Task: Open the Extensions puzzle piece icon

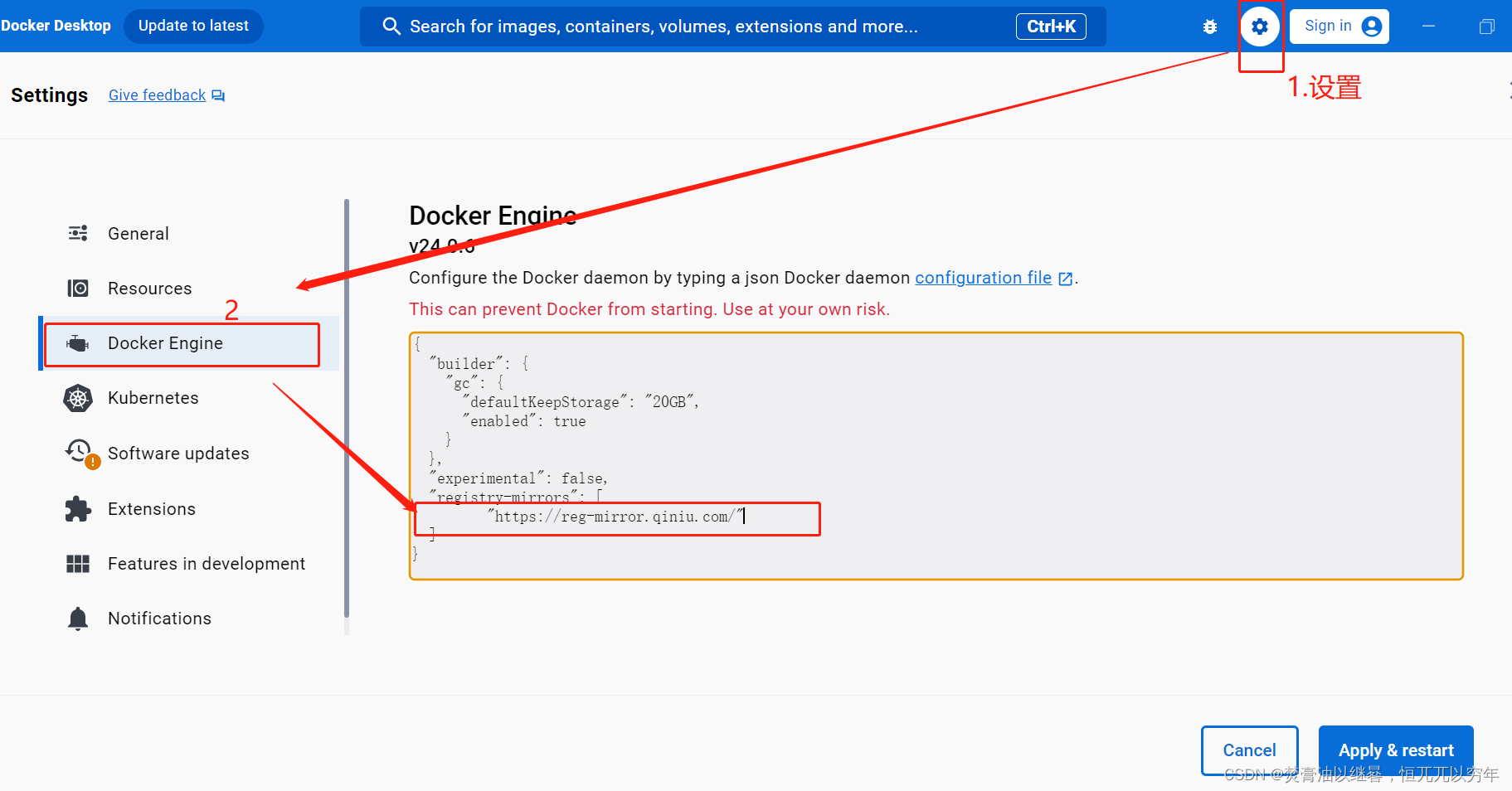Action: tap(77, 508)
